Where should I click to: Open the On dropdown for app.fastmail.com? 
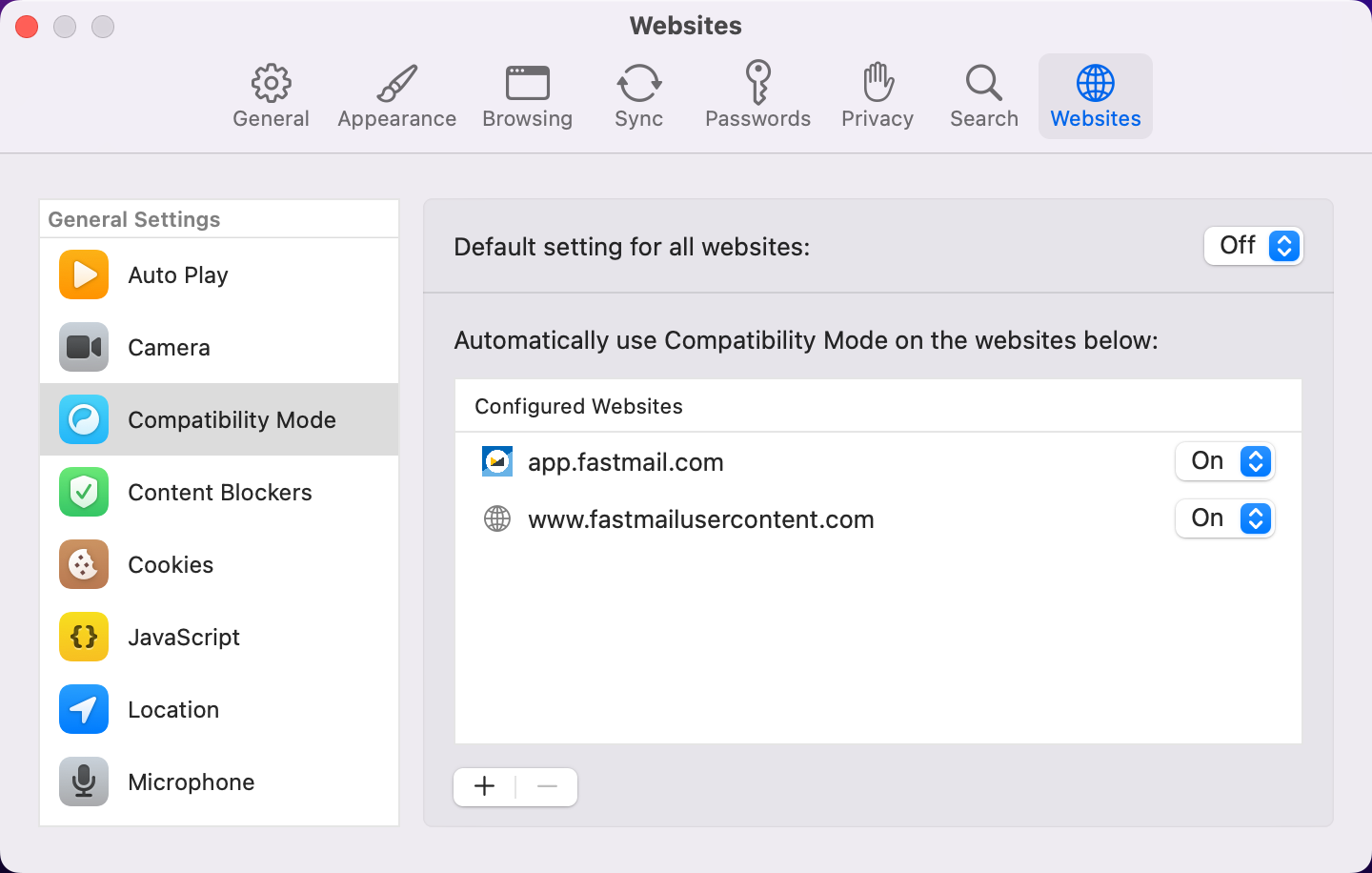click(x=1225, y=461)
